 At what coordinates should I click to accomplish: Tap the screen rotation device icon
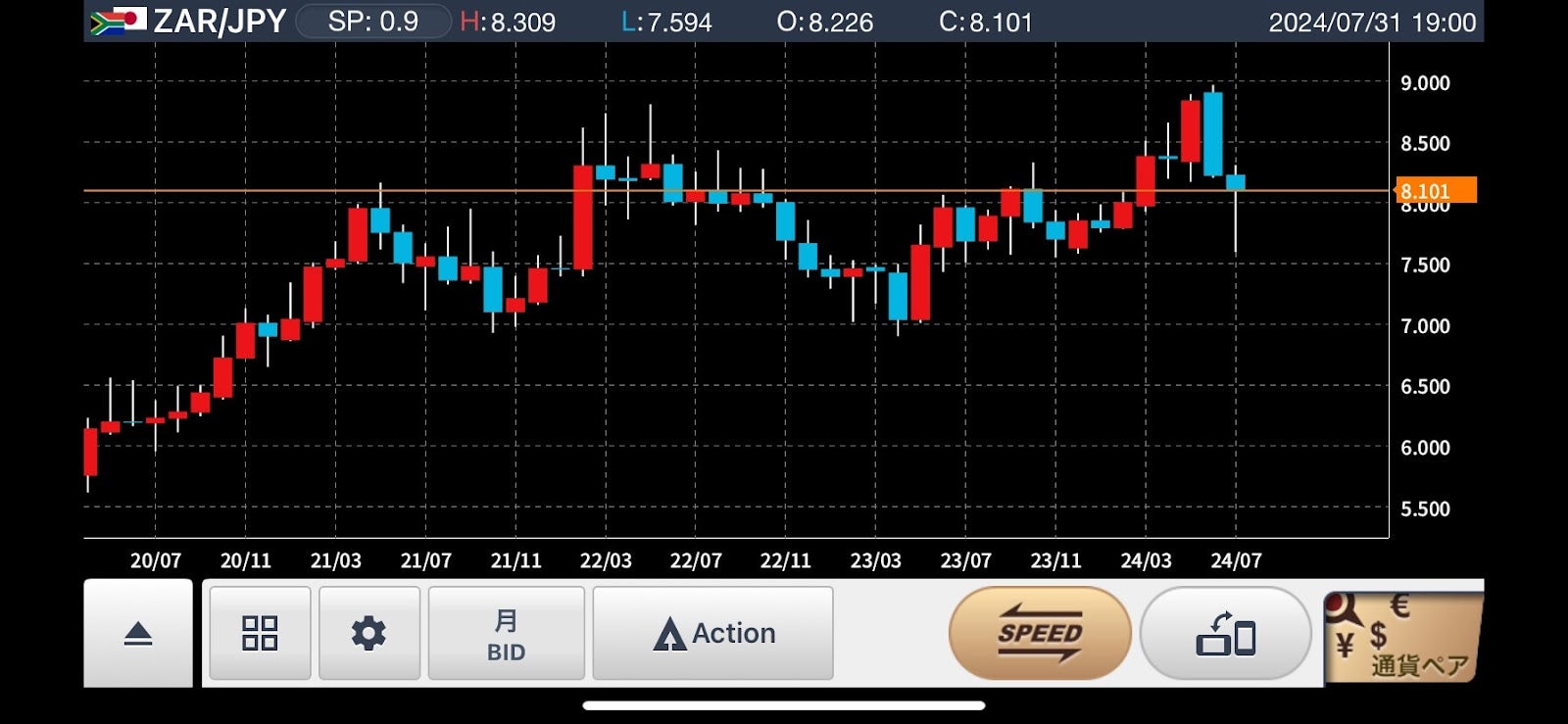coord(1225,633)
